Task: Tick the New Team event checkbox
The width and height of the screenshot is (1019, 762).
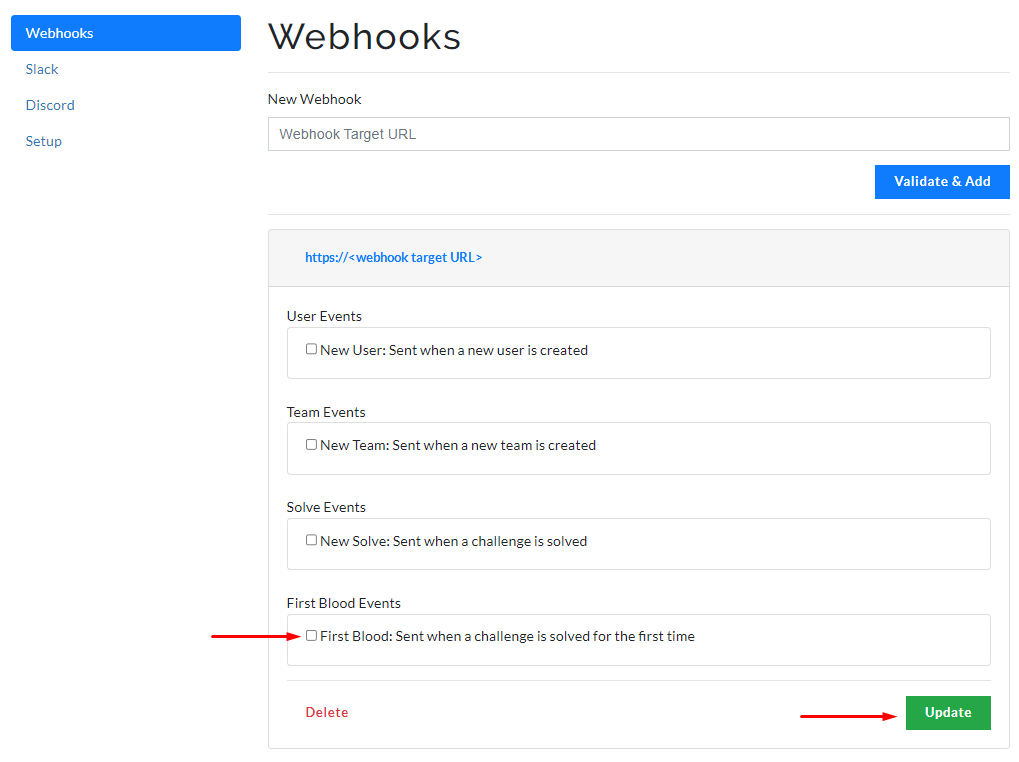Action: pos(312,444)
